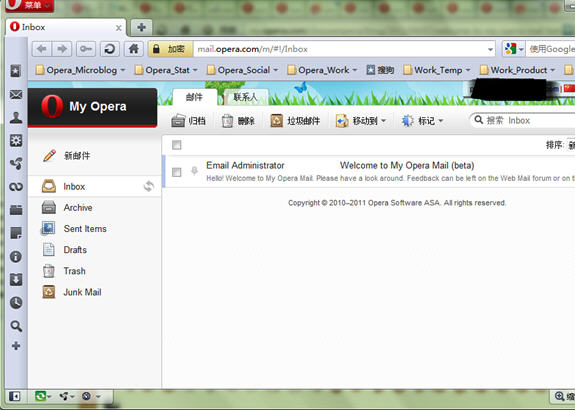Open the 标记 mark dropdown

tap(422, 121)
